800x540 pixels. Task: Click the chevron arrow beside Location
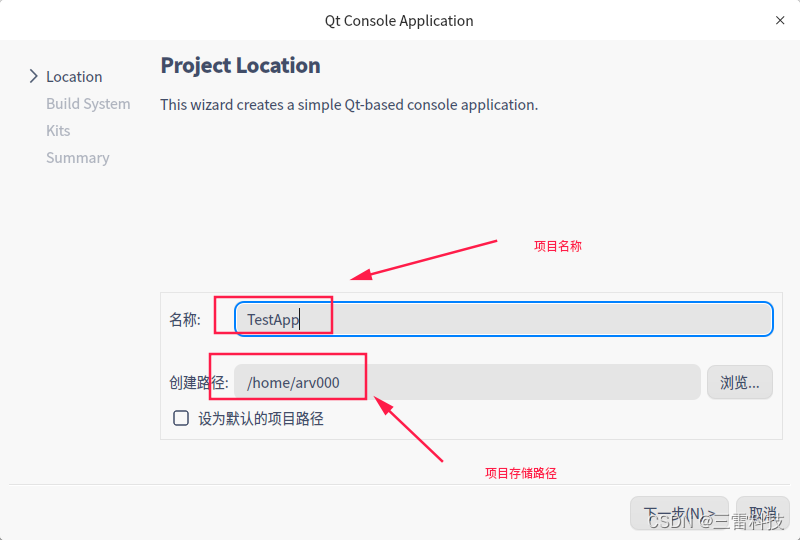[x=34, y=77]
